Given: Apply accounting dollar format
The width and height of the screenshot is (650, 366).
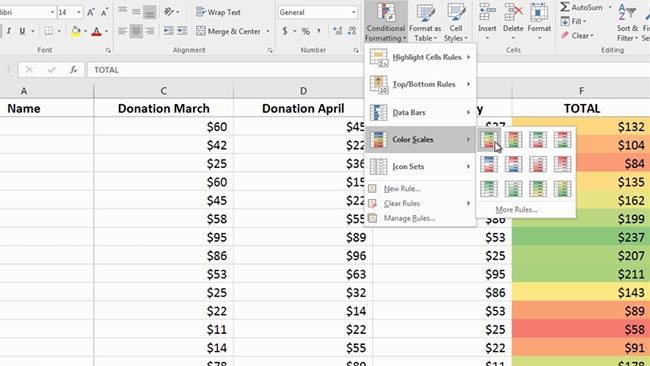Looking at the screenshot, I should [285, 31].
